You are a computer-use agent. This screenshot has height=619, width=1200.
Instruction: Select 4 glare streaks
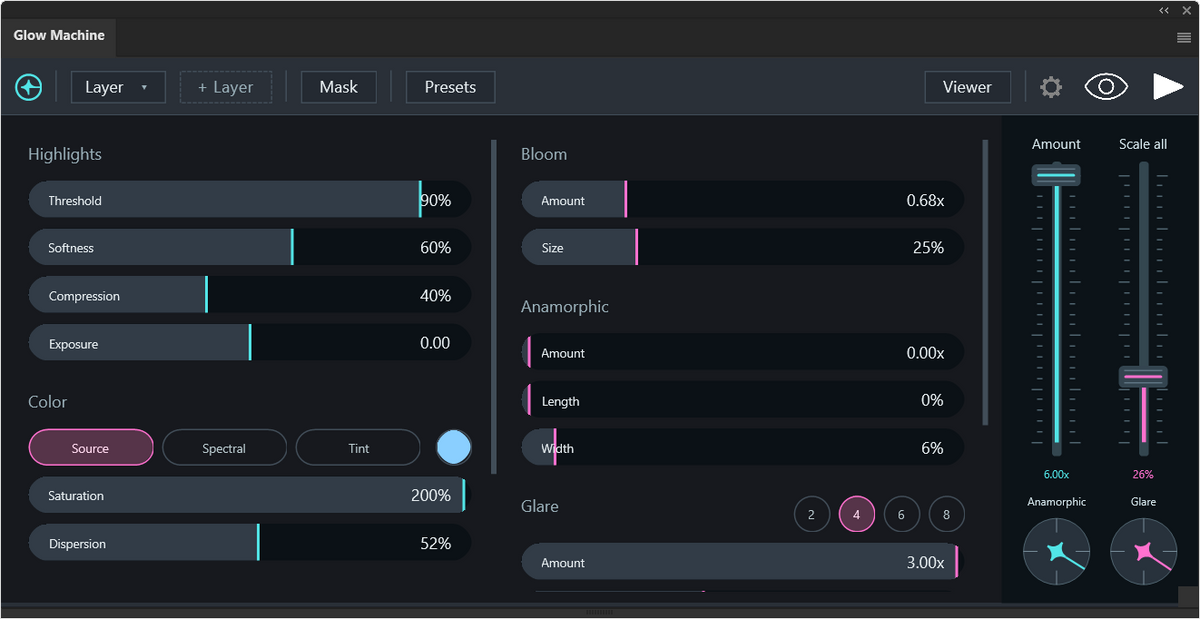(857, 515)
